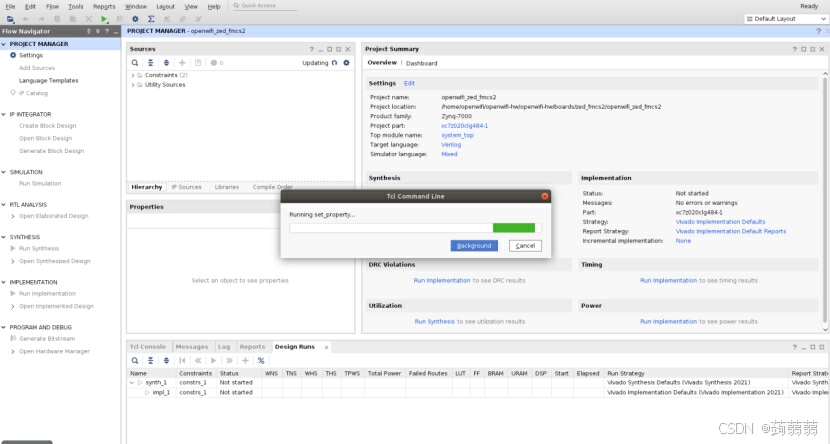The height and width of the screenshot is (444, 830).
Task: Click Sources panel help question mark
Action: point(311,49)
